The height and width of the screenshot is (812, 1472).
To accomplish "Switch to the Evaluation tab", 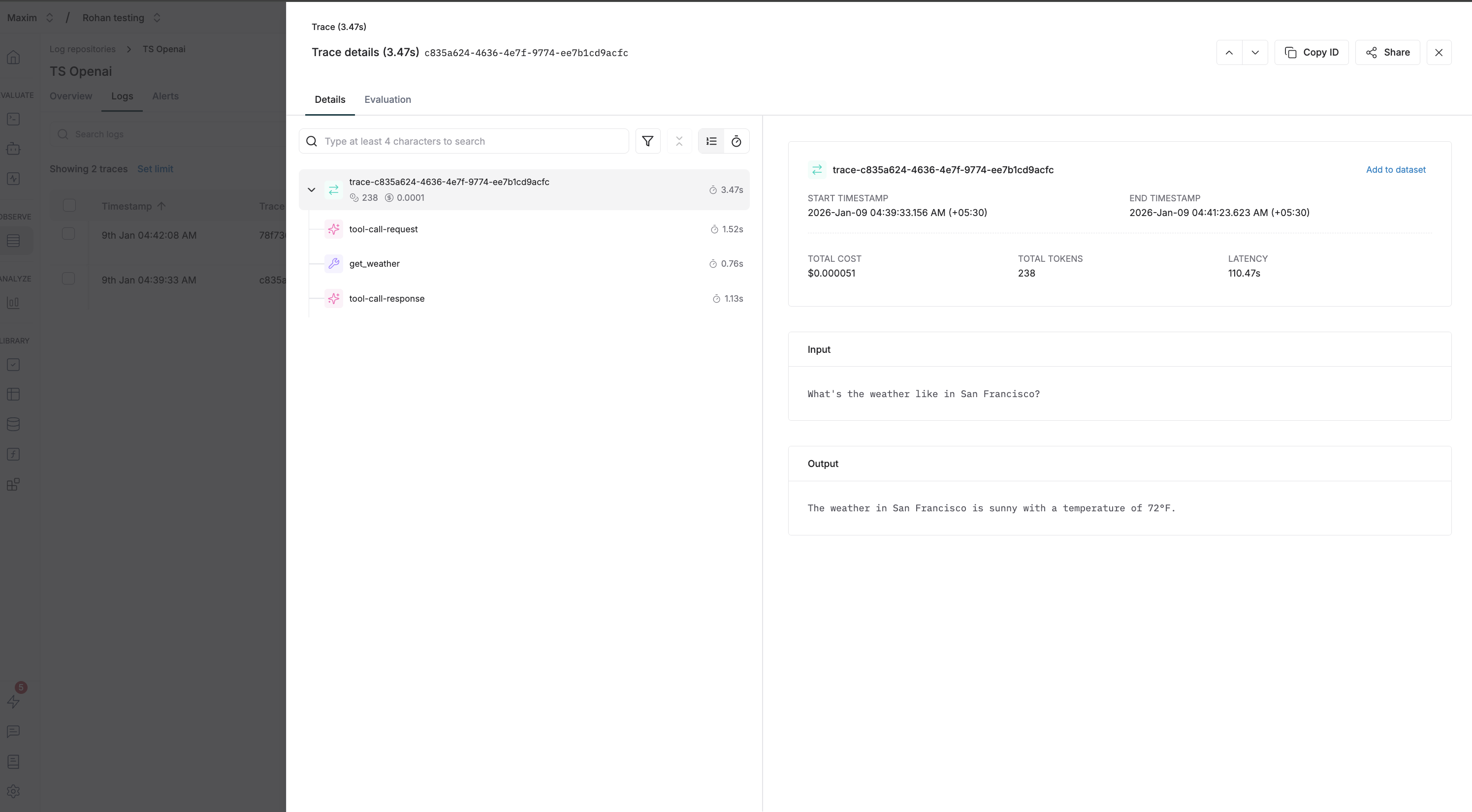I will click(387, 99).
